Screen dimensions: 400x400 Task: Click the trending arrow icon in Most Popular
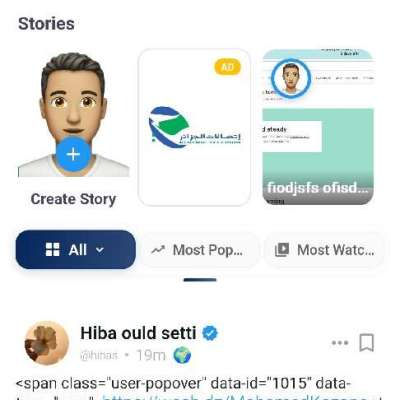(x=158, y=250)
